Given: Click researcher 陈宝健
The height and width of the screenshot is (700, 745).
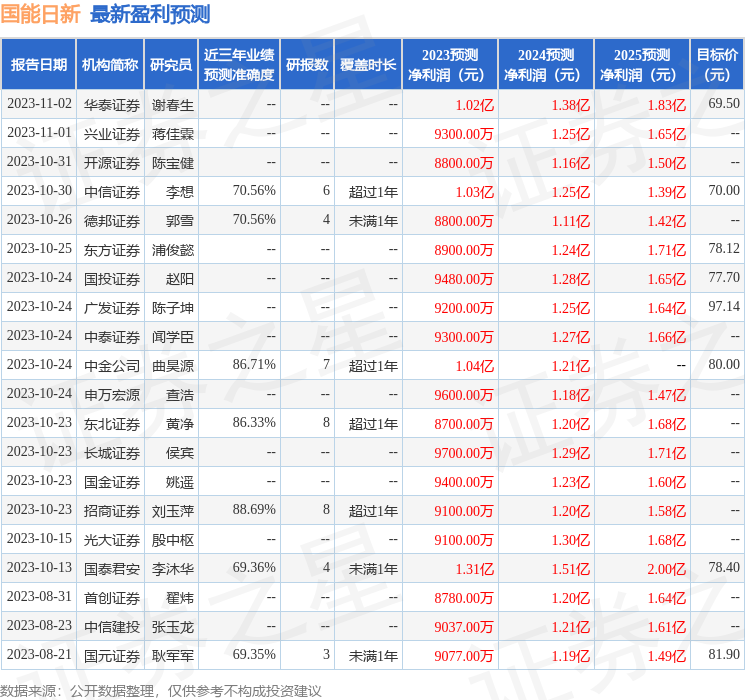Looking at the screenshot, I should (173, 163).
